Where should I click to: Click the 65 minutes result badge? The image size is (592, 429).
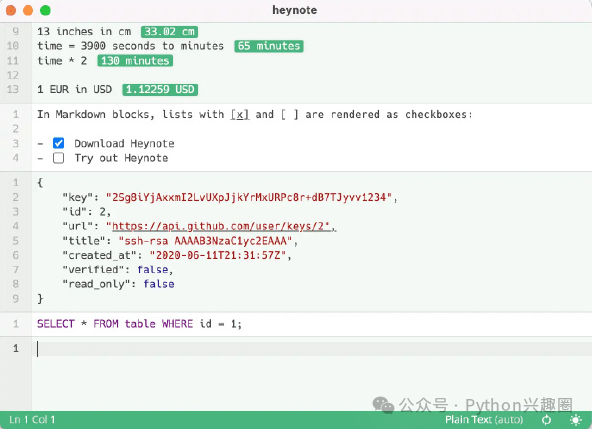tap(269, 46)
